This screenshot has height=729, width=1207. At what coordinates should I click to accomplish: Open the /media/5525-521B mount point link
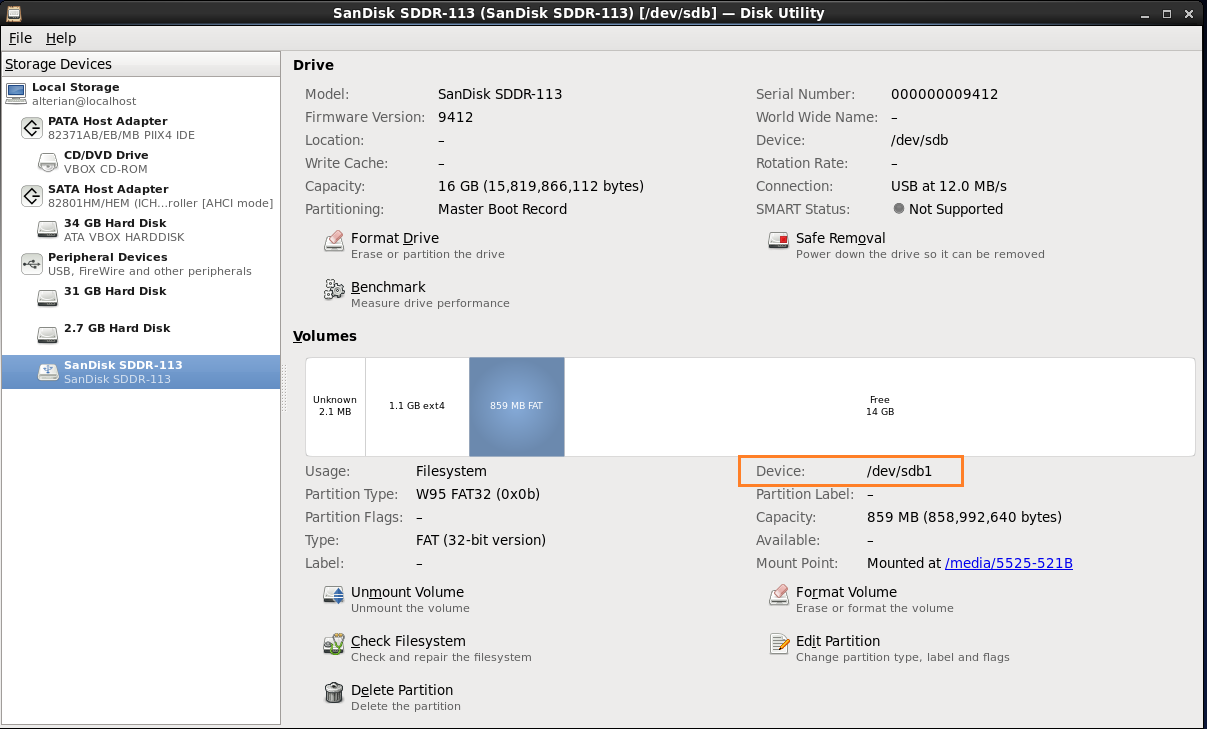tap(1009, 563)
